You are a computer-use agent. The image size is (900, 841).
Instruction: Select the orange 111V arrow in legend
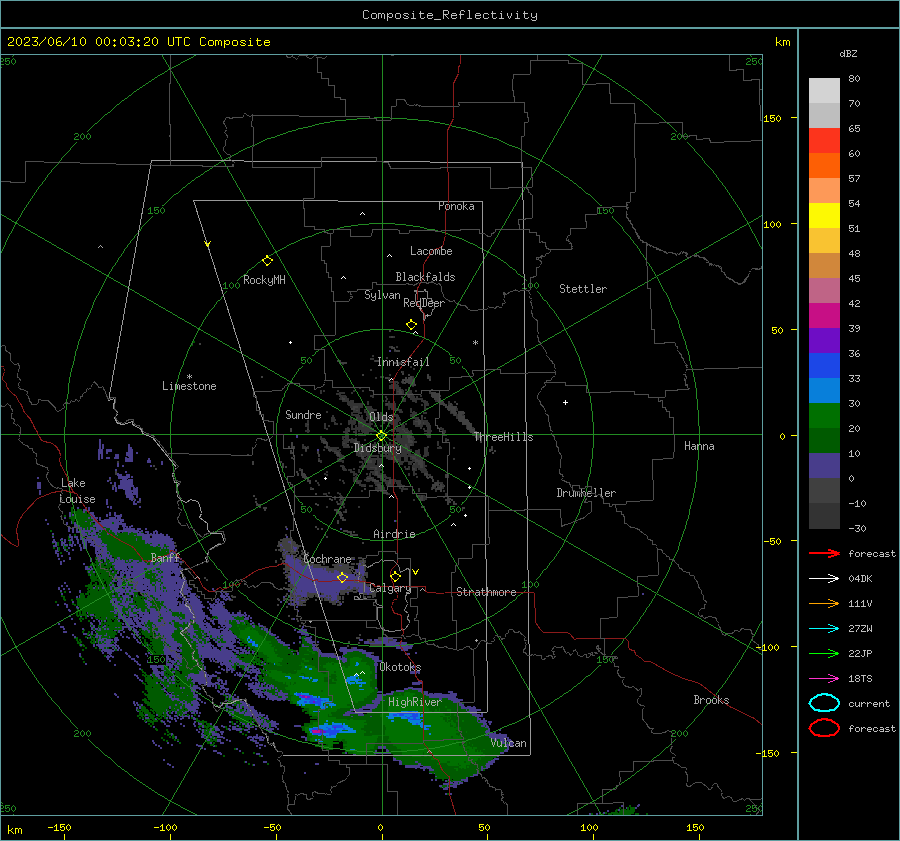(x=824, y=603)
